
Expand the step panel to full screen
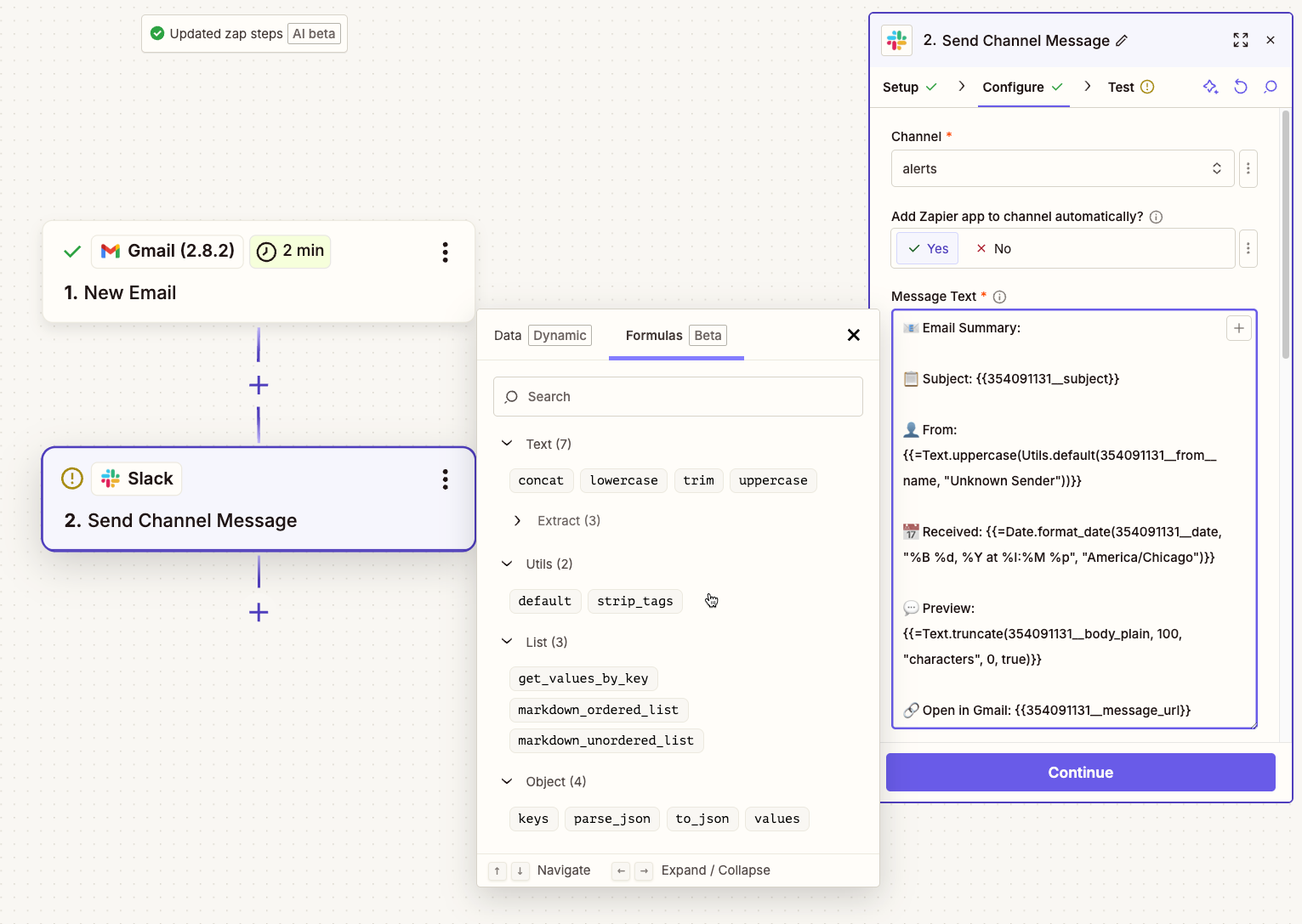1241,40
